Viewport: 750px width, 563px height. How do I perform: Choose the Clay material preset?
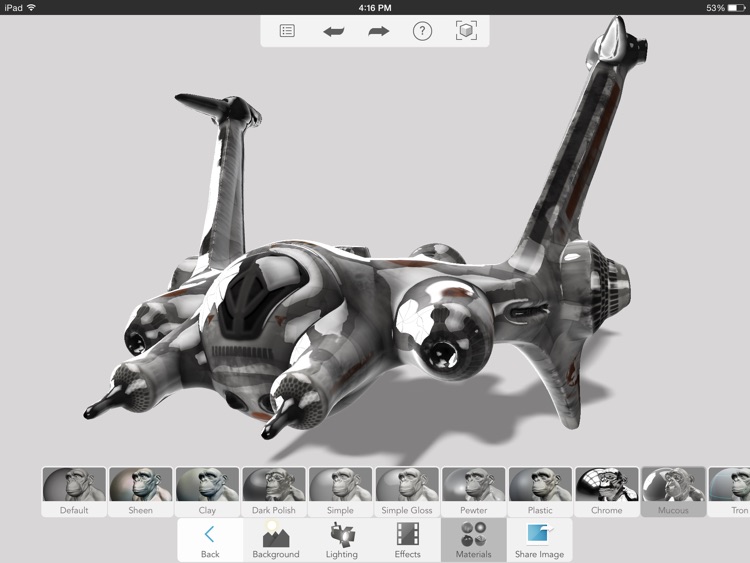pos(207,491)
